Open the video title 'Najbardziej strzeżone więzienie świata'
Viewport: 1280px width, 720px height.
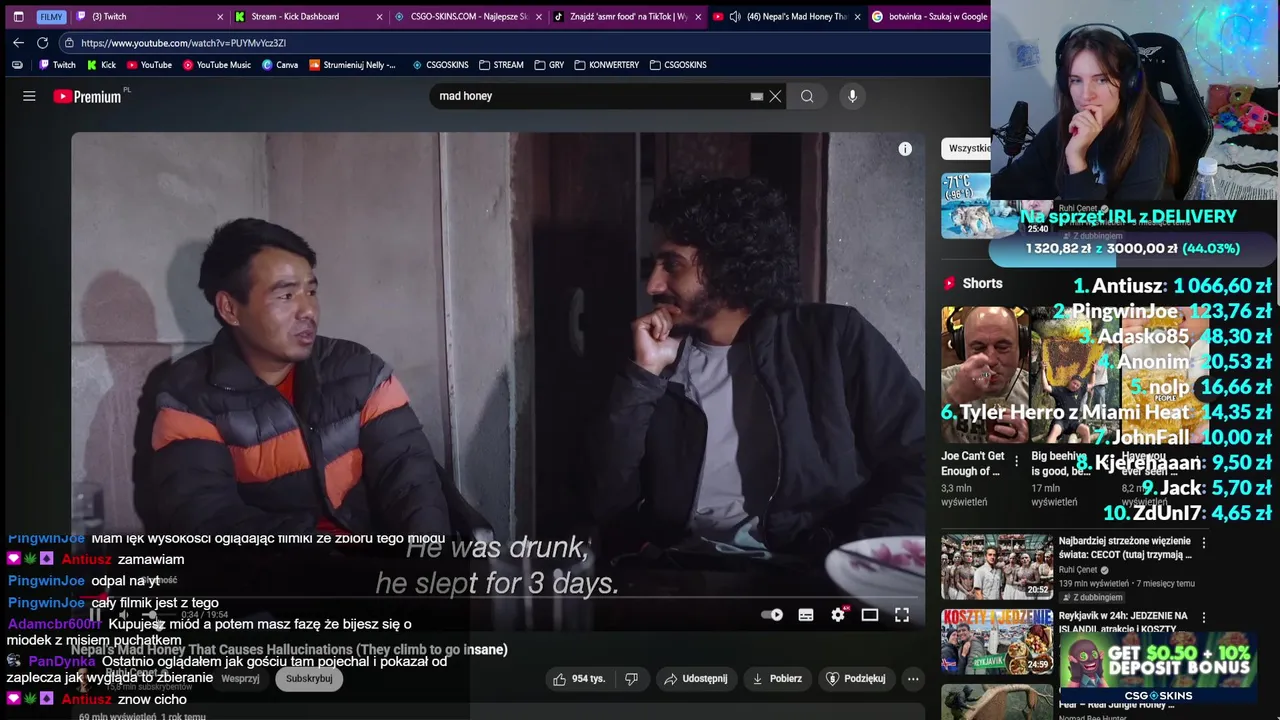click(1125, 548)
